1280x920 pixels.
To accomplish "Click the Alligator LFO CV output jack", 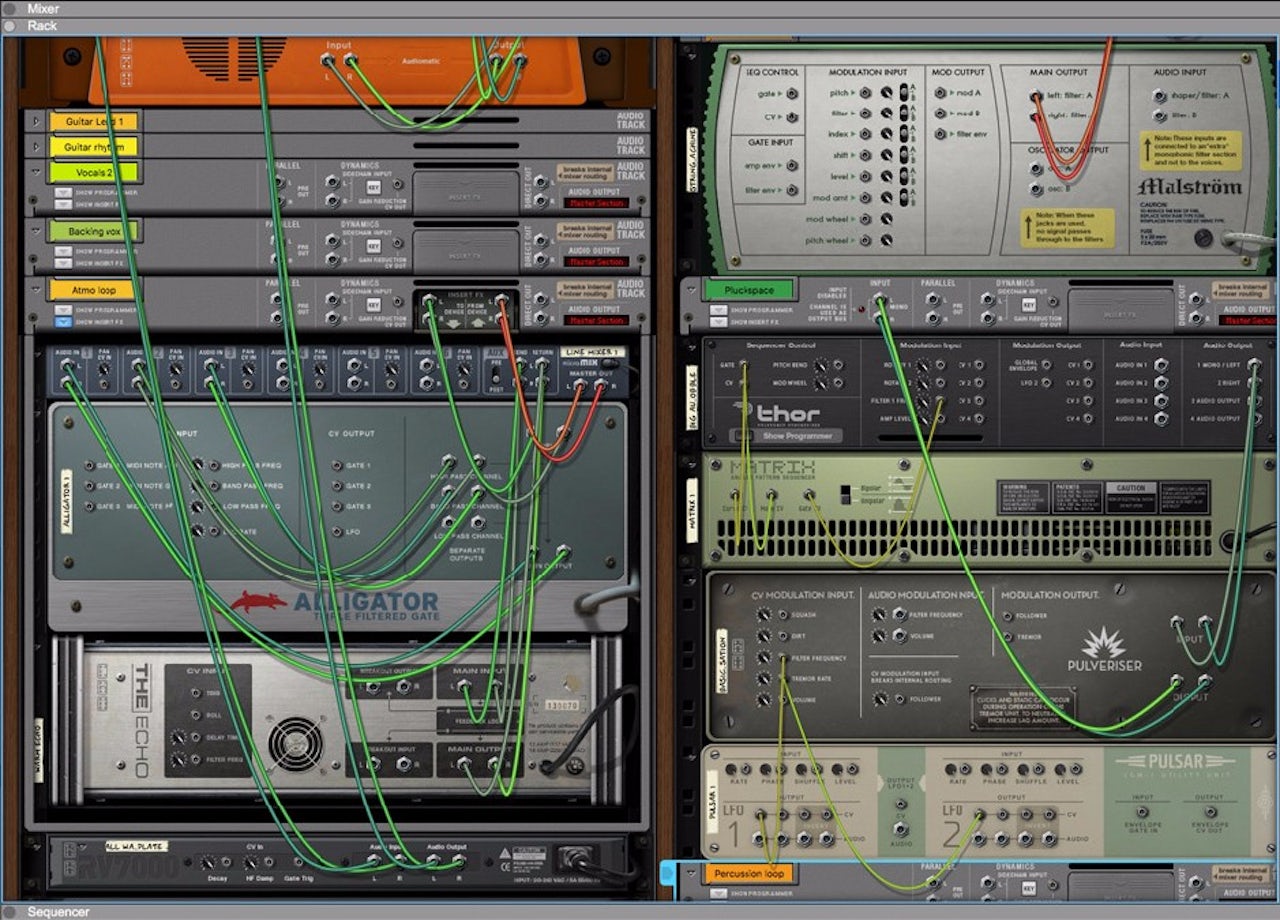I will pos(336,530).
